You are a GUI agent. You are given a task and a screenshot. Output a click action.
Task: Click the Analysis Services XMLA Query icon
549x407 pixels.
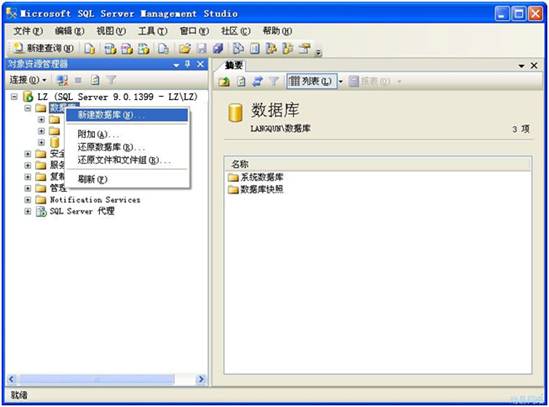(144, 48)
